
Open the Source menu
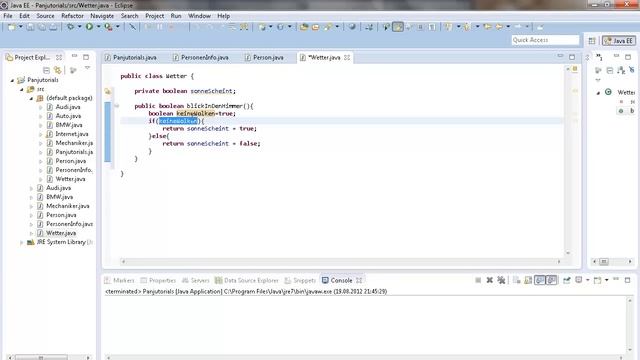pos(45,16)
